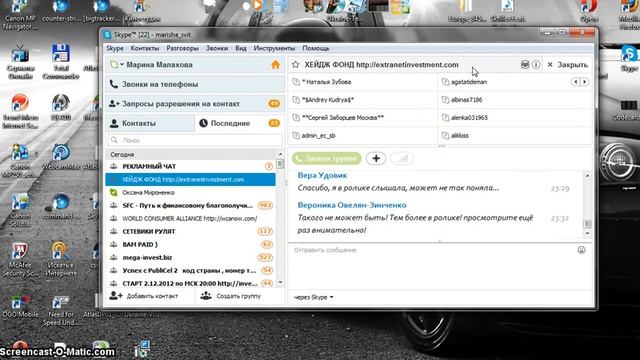Open СТАРТ 2.12.2012 по МСК chat
The width and height of the screenshot is (640, 360).
[x=191, y=283]
